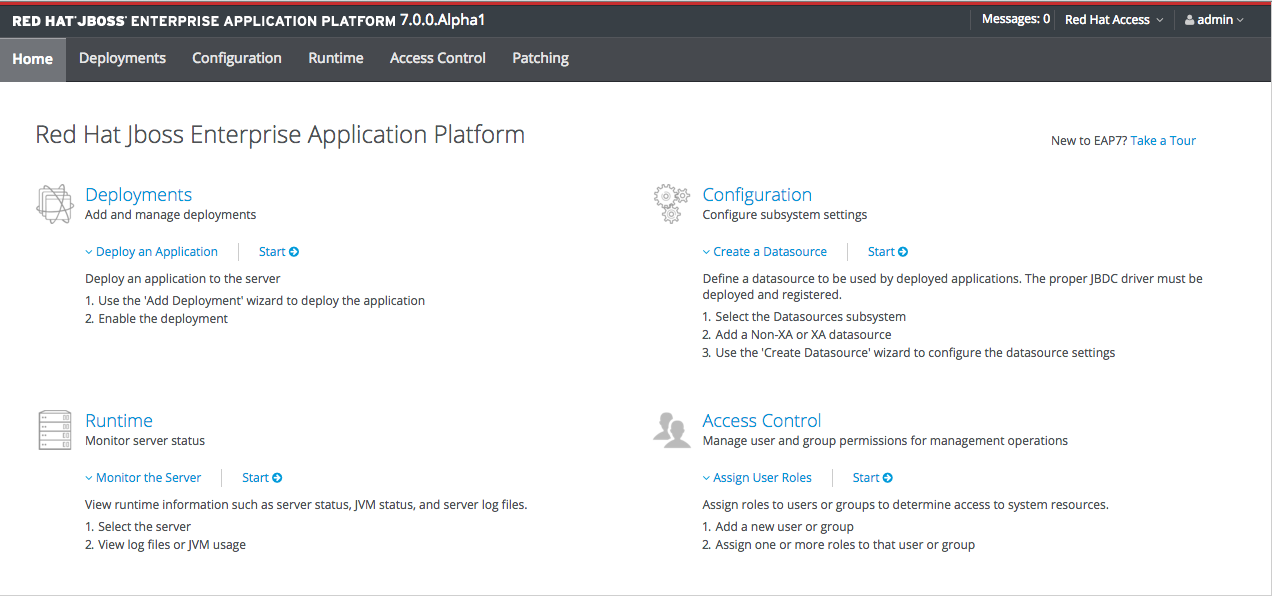Go to the Home tab
Viewport: 1272px width, 596px height.
(33, 59)
